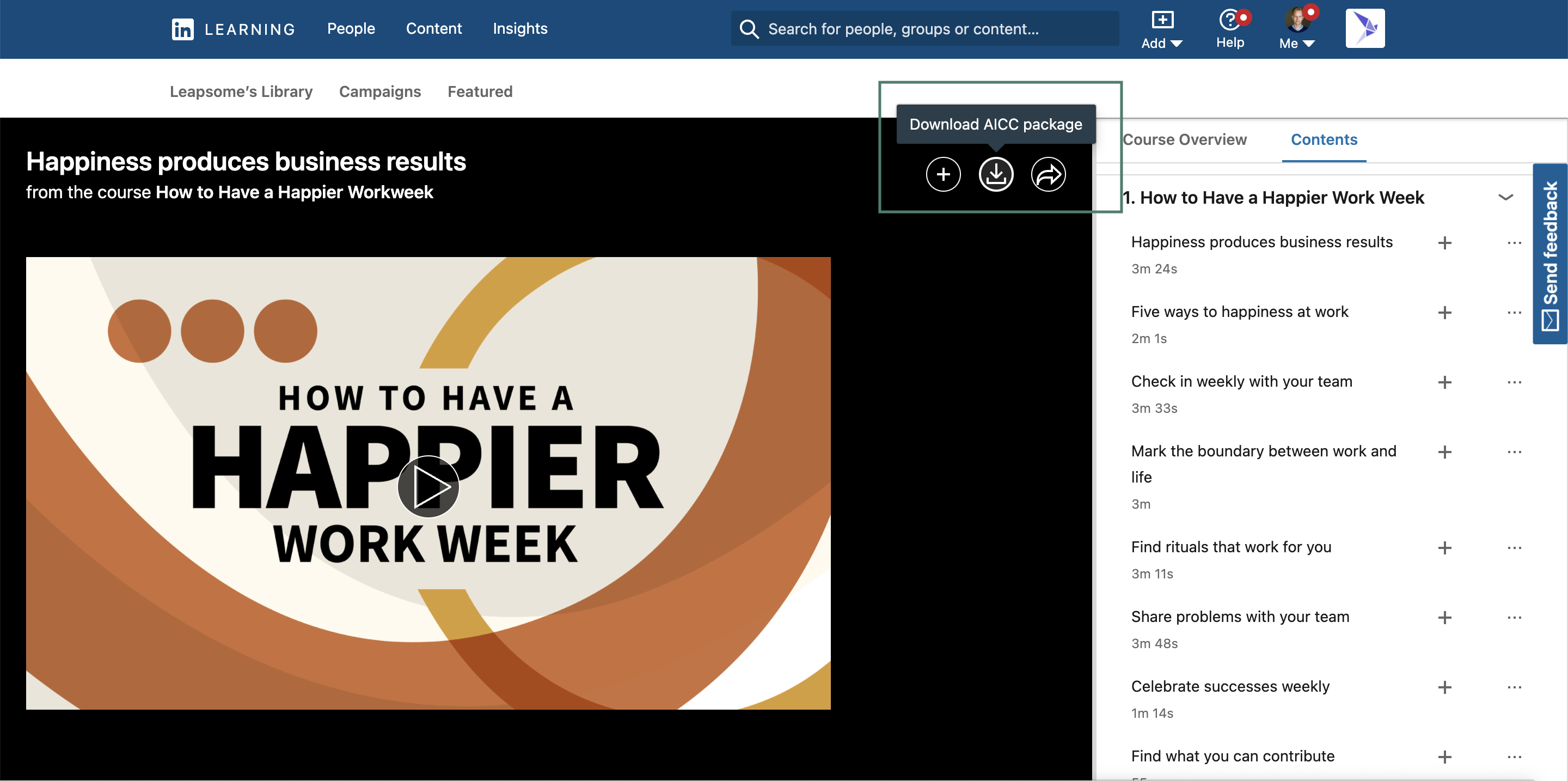Click the search for people, groups or content field
Image resolution: width=1568 pixels, height=781 pixels.
pyautogui.click(x=924, y=29)
